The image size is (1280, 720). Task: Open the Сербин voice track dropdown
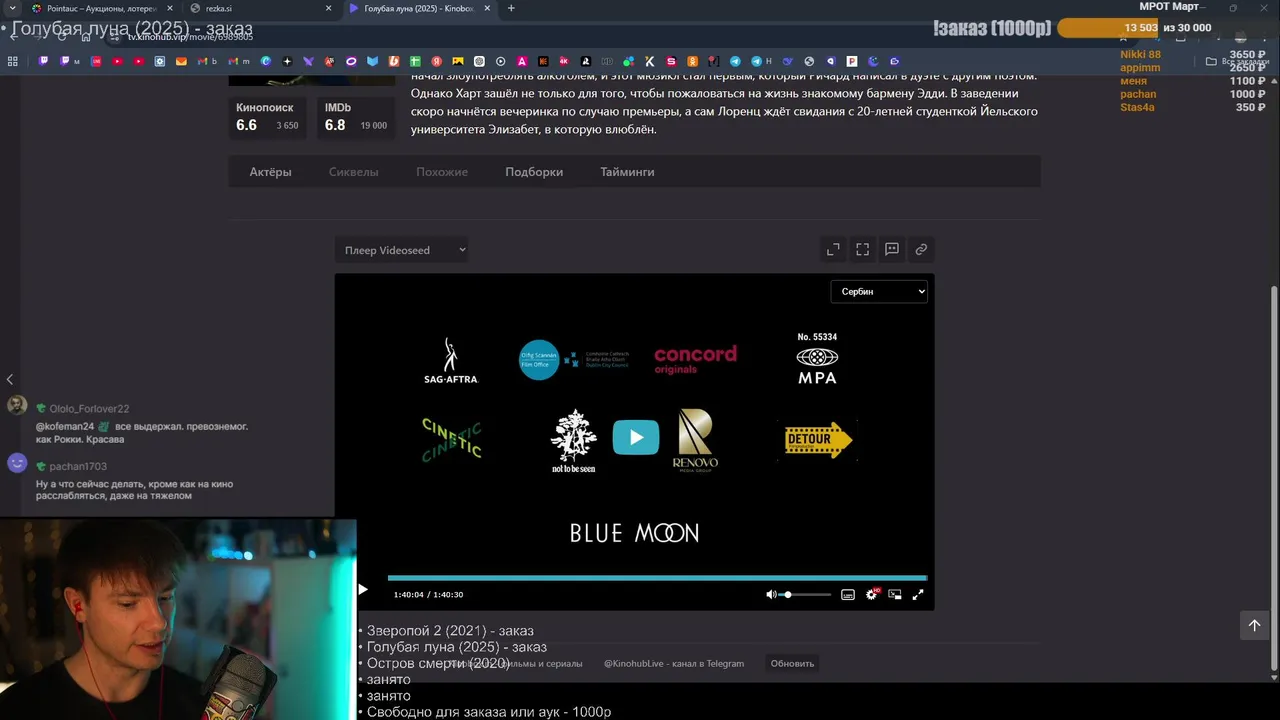click(879, 291)
